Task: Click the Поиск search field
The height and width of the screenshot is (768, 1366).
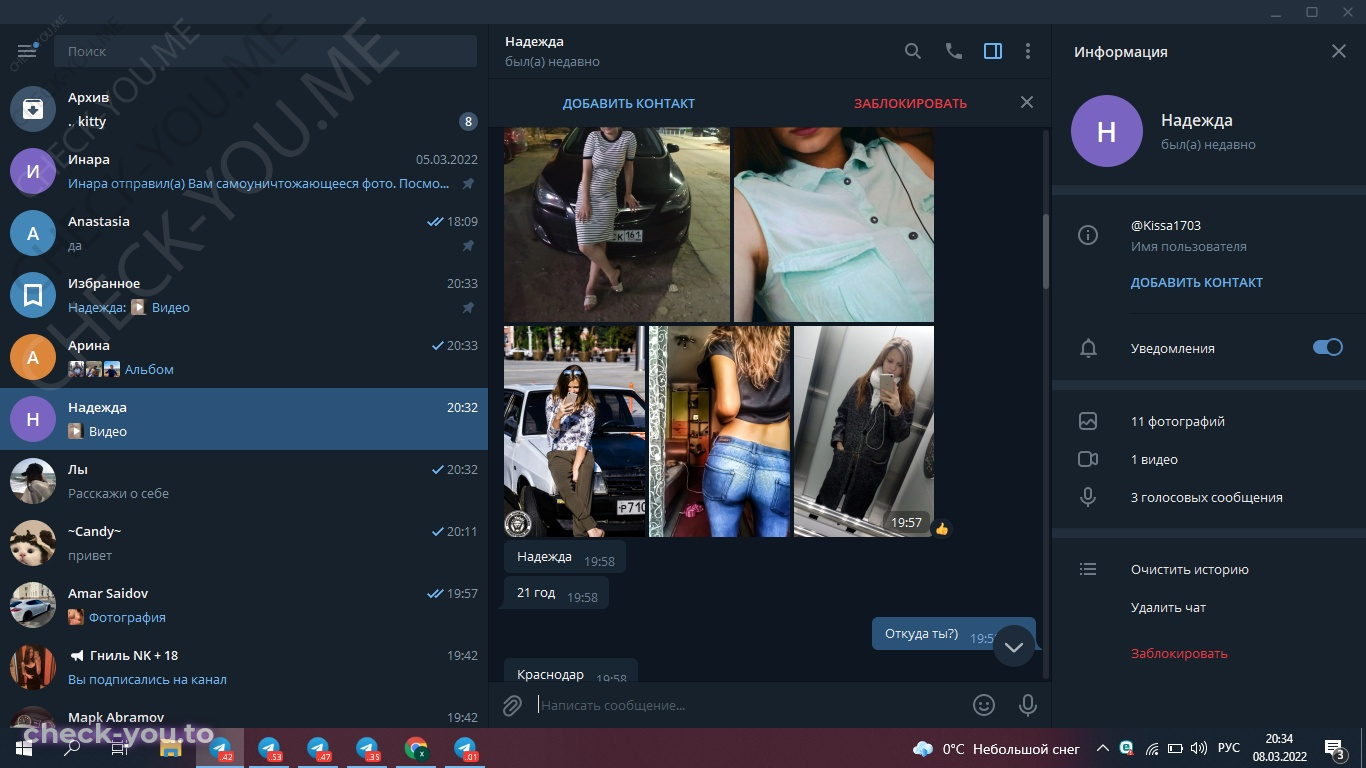Action: (266, 51)
